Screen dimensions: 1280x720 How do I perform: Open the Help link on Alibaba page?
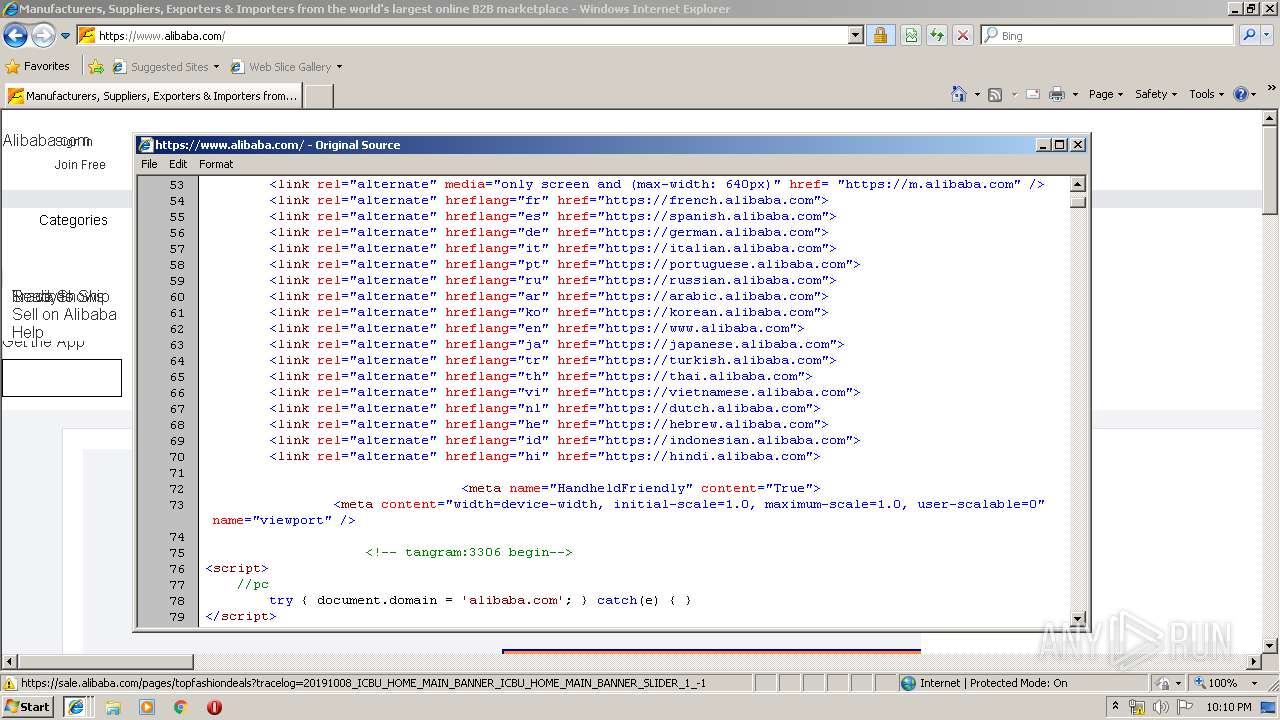(27, 332)
